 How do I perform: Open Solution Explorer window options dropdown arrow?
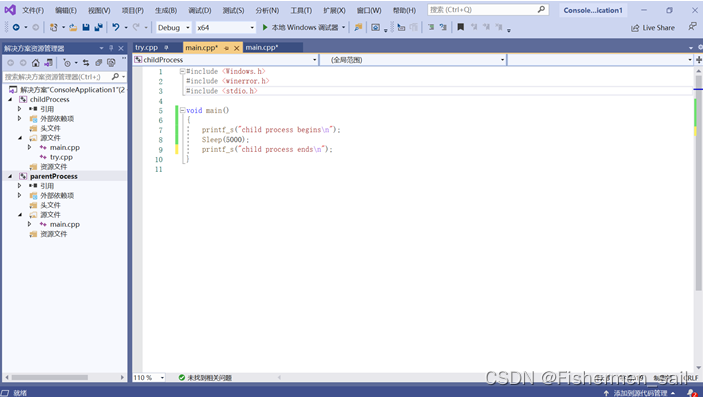101,48
